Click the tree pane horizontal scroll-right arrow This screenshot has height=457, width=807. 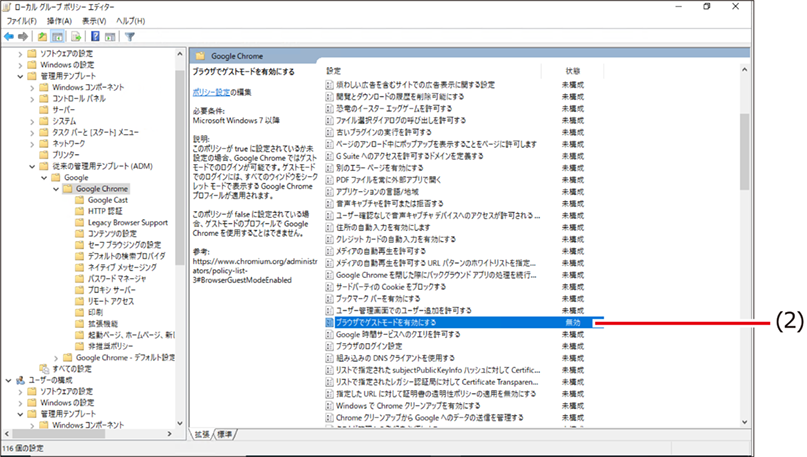[169, 434]
